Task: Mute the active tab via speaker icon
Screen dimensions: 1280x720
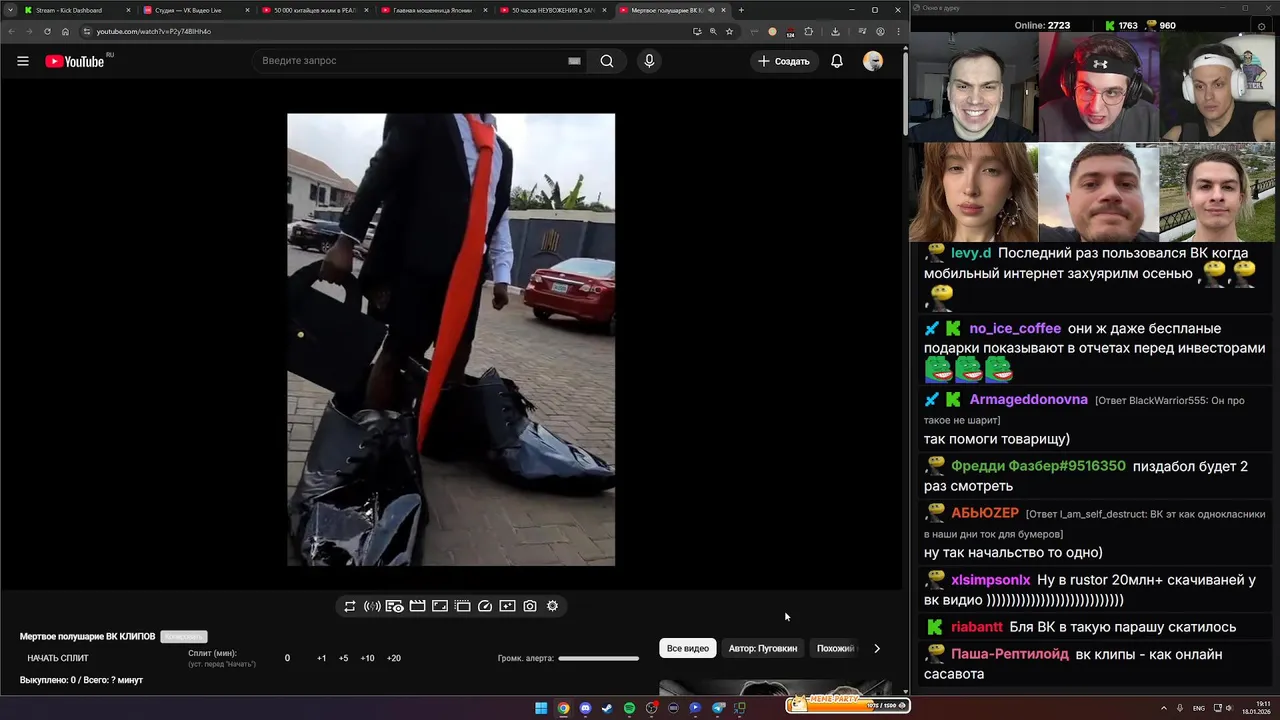Action: 711,10
